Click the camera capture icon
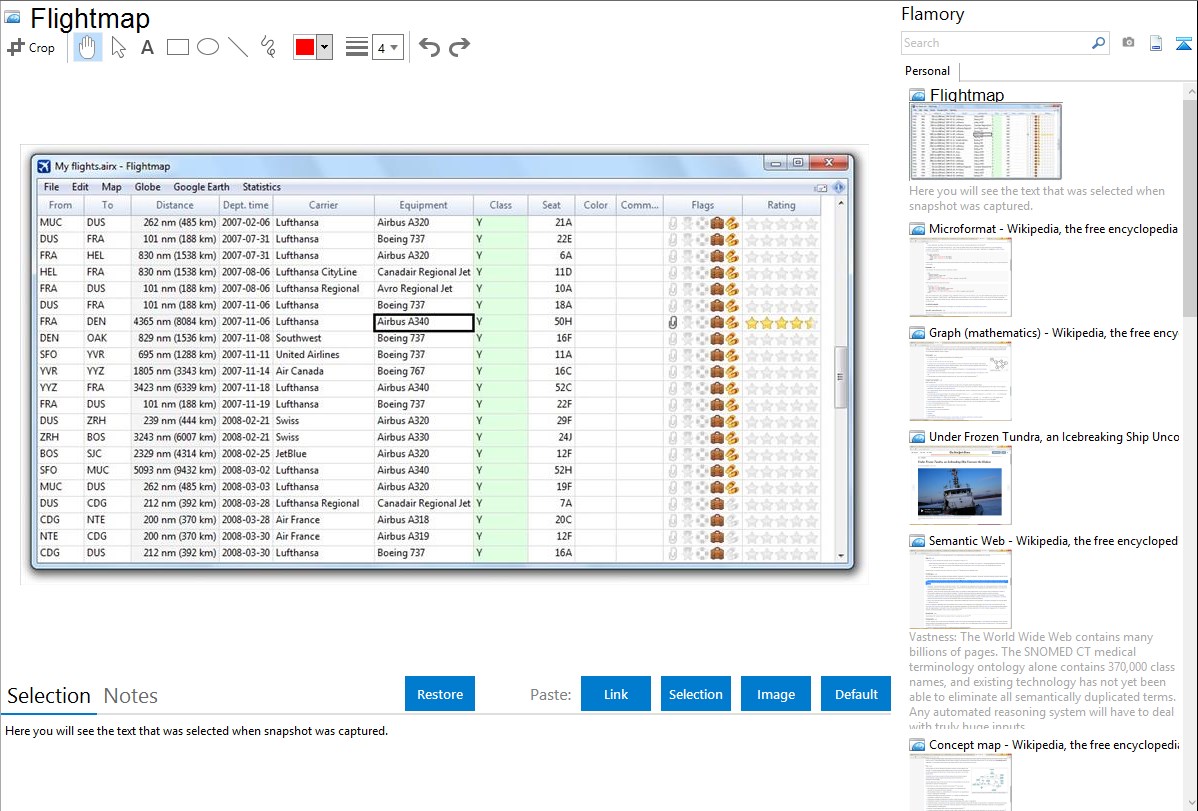The image size is (1198, 811). [1128, 43]
